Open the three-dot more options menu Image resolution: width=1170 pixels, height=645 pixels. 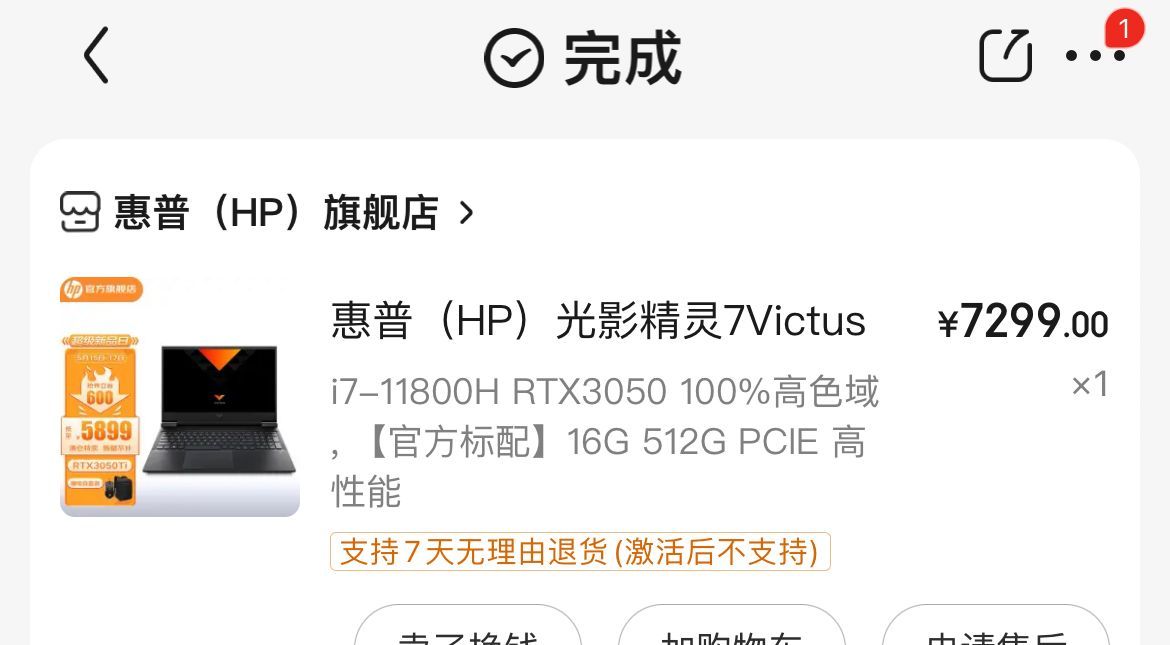(1095, 55)
